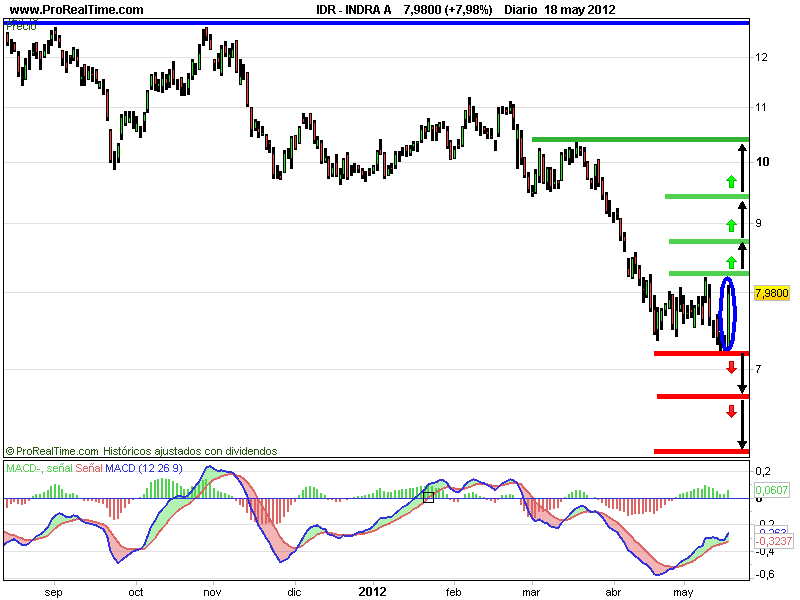Click the small square marker on MACD

(x=429, y=497)
